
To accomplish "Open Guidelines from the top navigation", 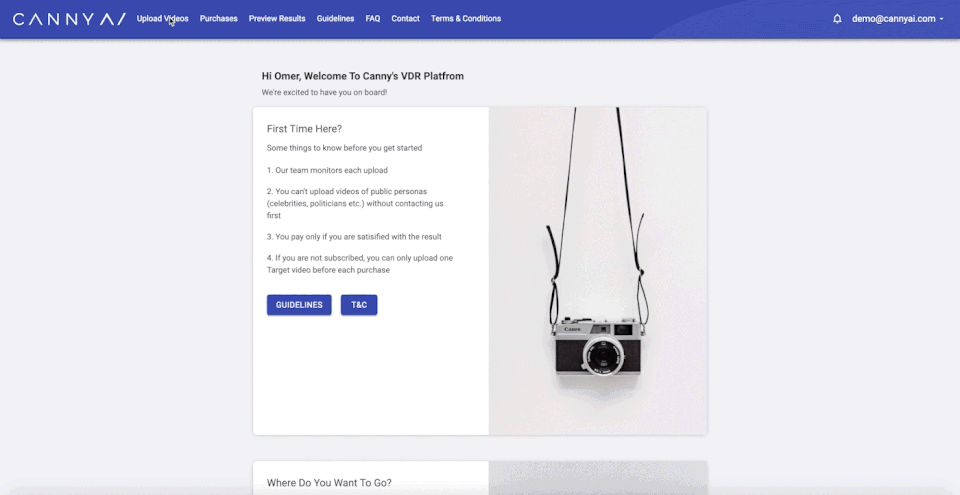I will point(335,19).
